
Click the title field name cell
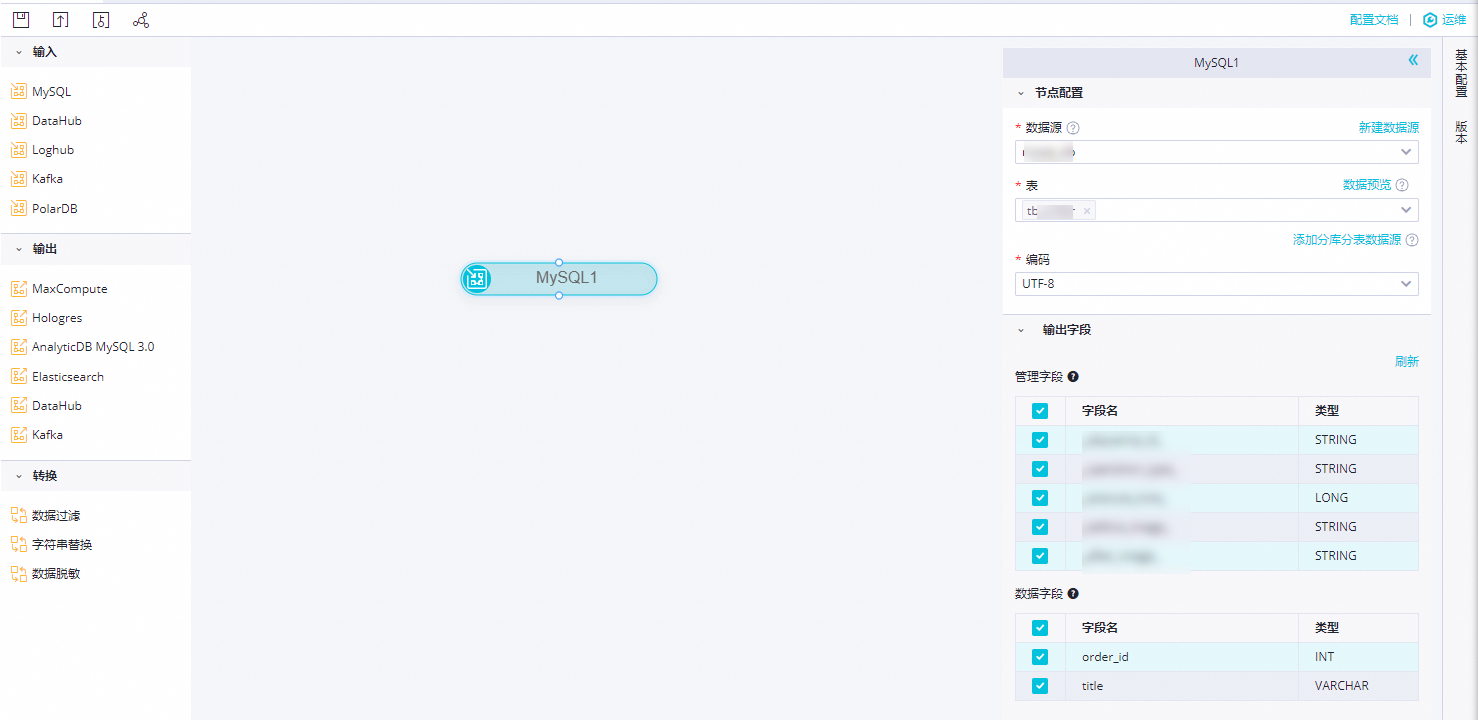coord(1182,686)
